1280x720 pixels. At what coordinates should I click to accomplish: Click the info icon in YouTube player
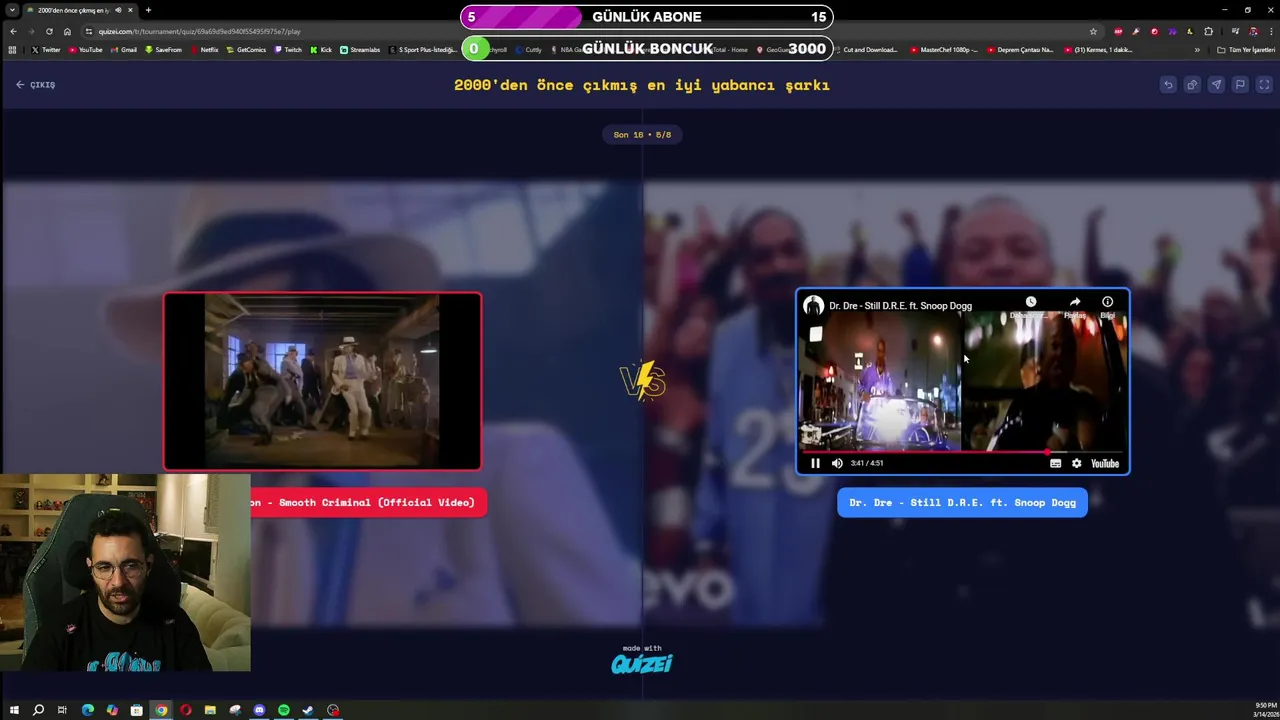(1107, 302)
